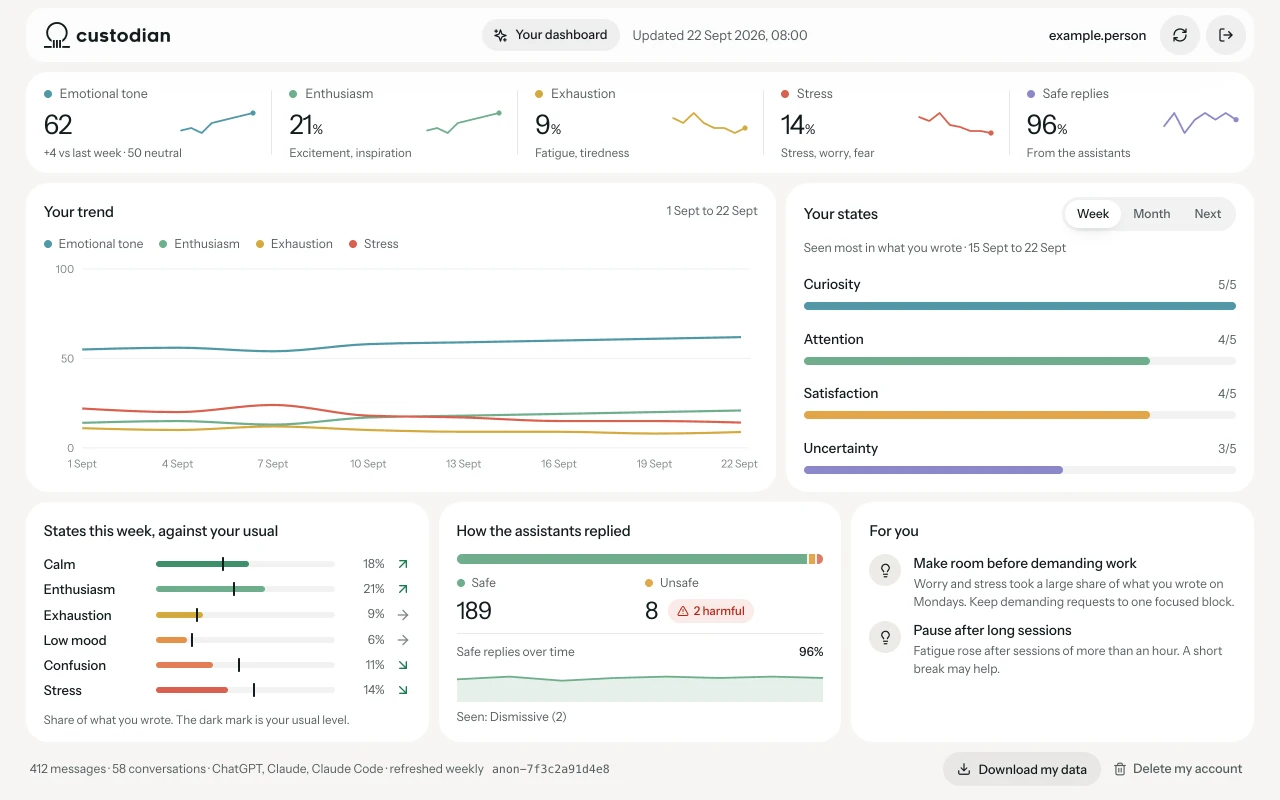Click the sign out icon button
The image size is (1280, 800).
pos(1226,35)
